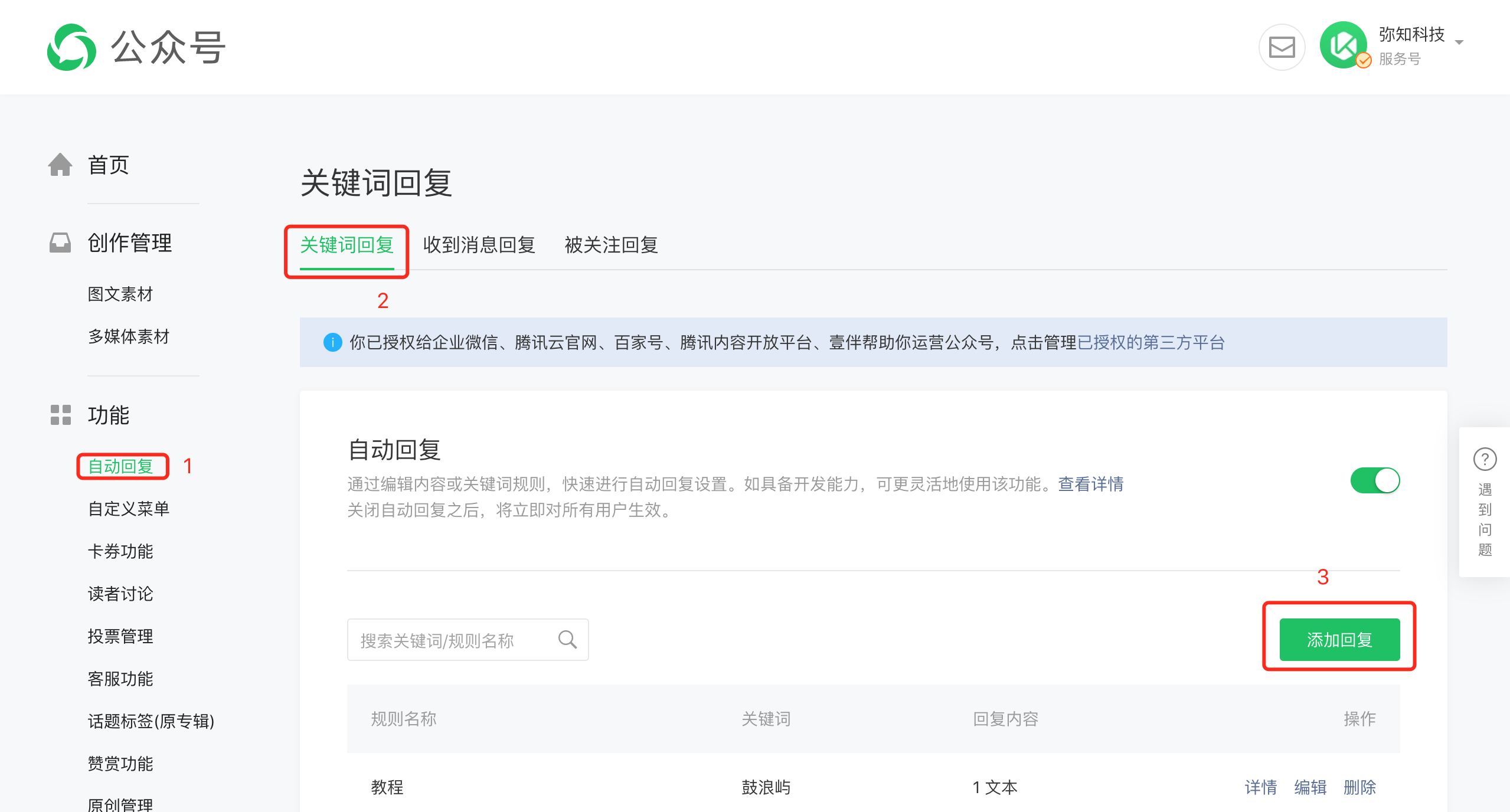1510x812 pixels.
Task: Open the mail notifications envelope icon
Action: coord(1282,47)
